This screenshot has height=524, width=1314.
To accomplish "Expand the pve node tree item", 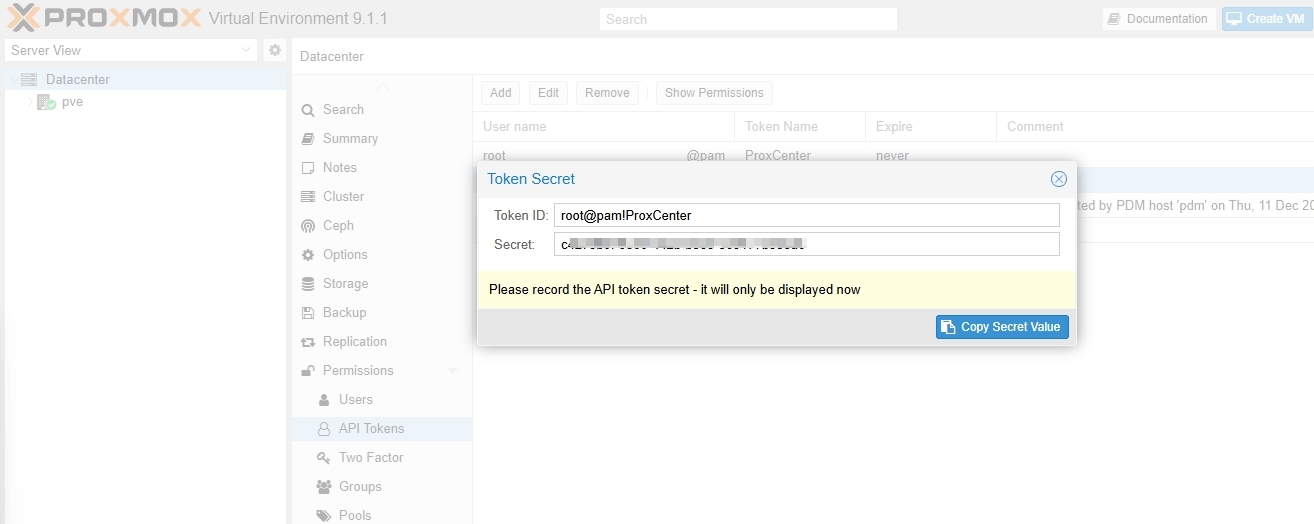I will pyautogui.click(x=30, y=102).
